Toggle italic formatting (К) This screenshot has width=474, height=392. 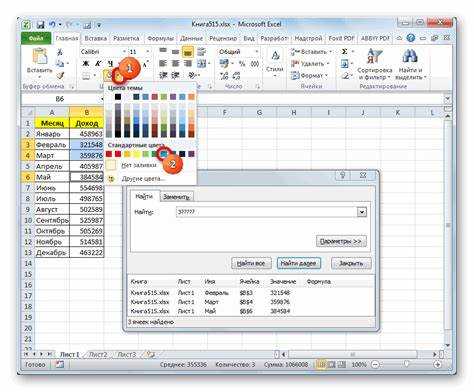[98, 64]
